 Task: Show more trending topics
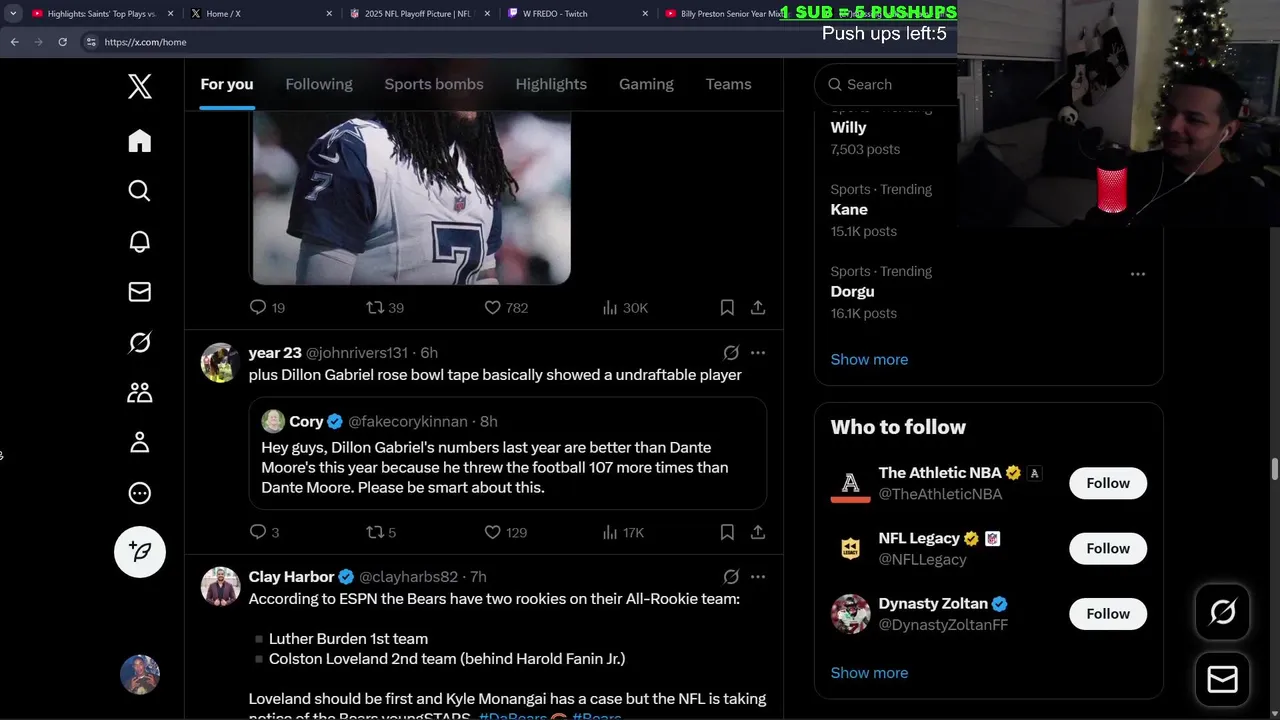click(869, 359)
